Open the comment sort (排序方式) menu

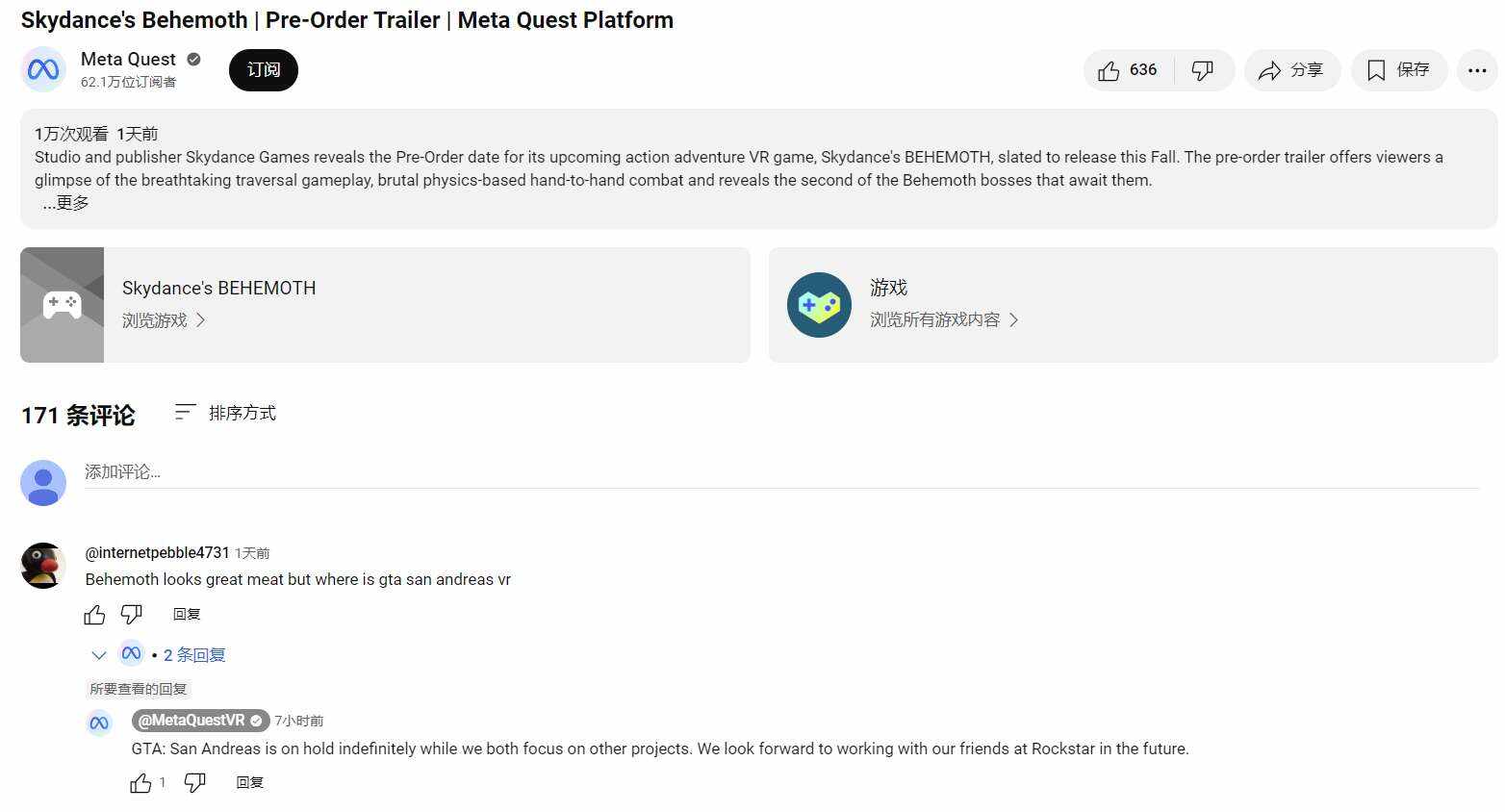(225, 413)
